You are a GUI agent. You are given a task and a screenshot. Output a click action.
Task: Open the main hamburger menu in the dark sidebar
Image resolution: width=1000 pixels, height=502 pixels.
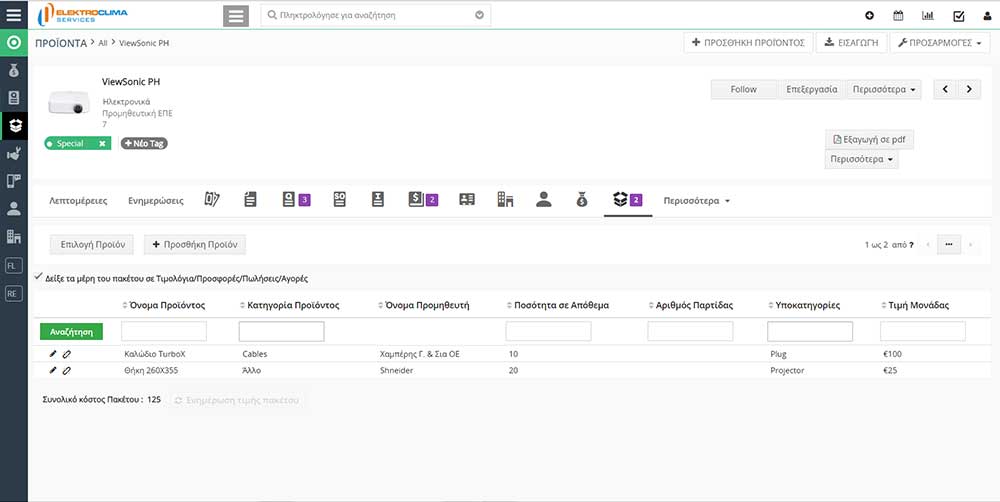pyautogui.click(x=13, y=15)
